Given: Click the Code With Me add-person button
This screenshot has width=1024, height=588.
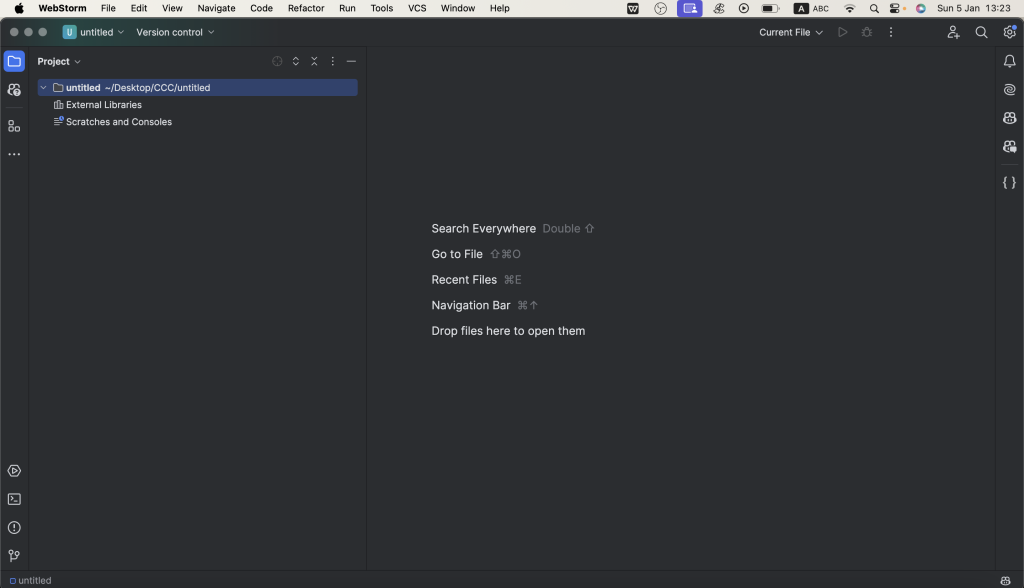Looking at the screenshot, I should tap(953, 32).
